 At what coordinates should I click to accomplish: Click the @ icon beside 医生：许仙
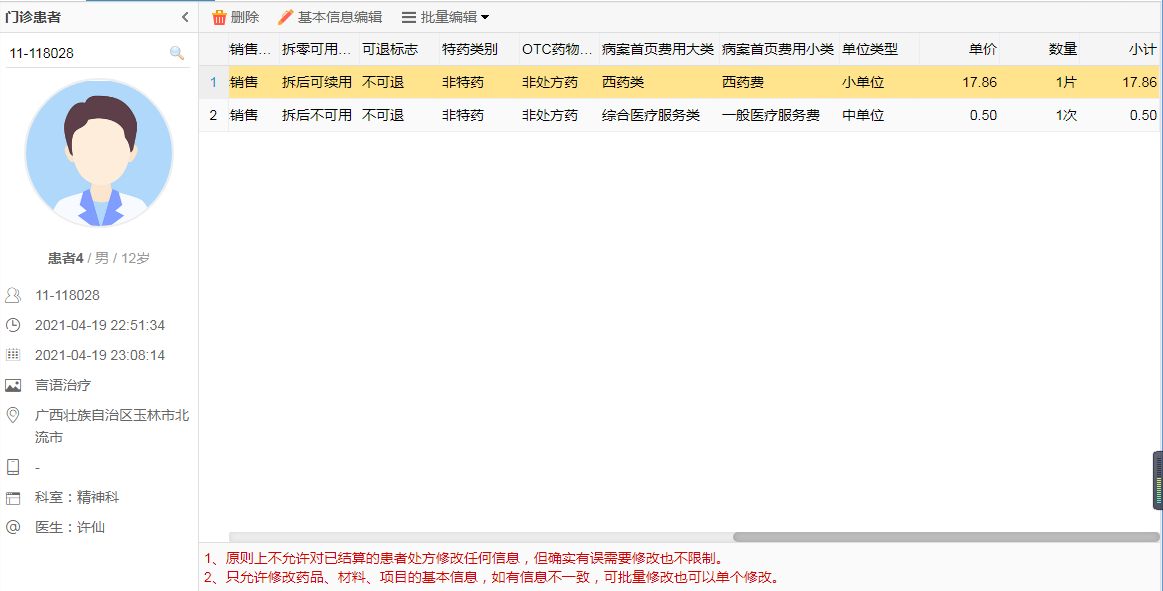point(13,527)
